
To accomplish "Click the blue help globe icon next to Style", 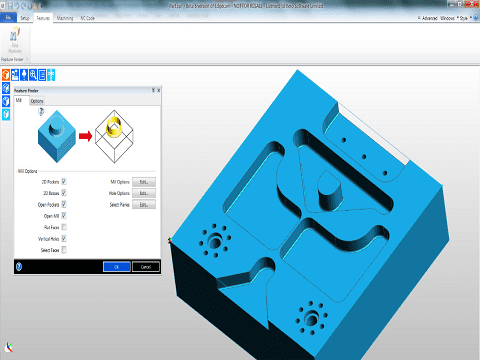I will point(476,17).
